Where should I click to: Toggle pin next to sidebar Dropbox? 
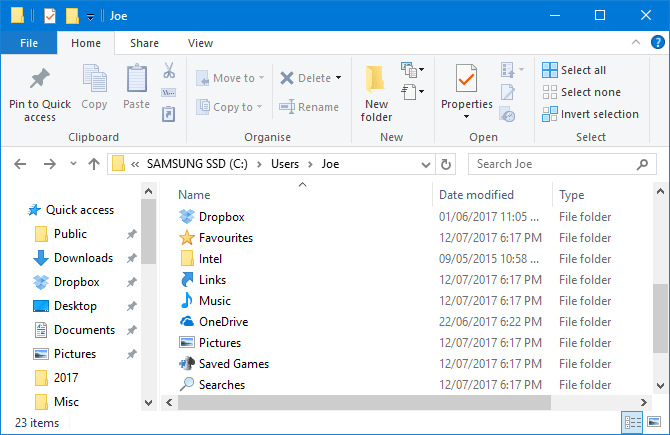point(132,282)
